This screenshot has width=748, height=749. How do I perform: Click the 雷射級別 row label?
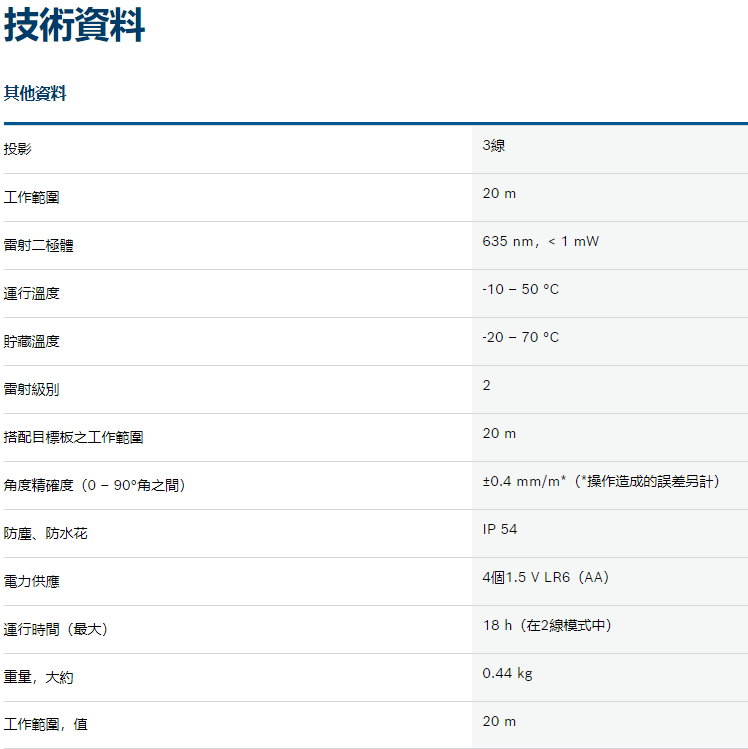pos(32,389)
